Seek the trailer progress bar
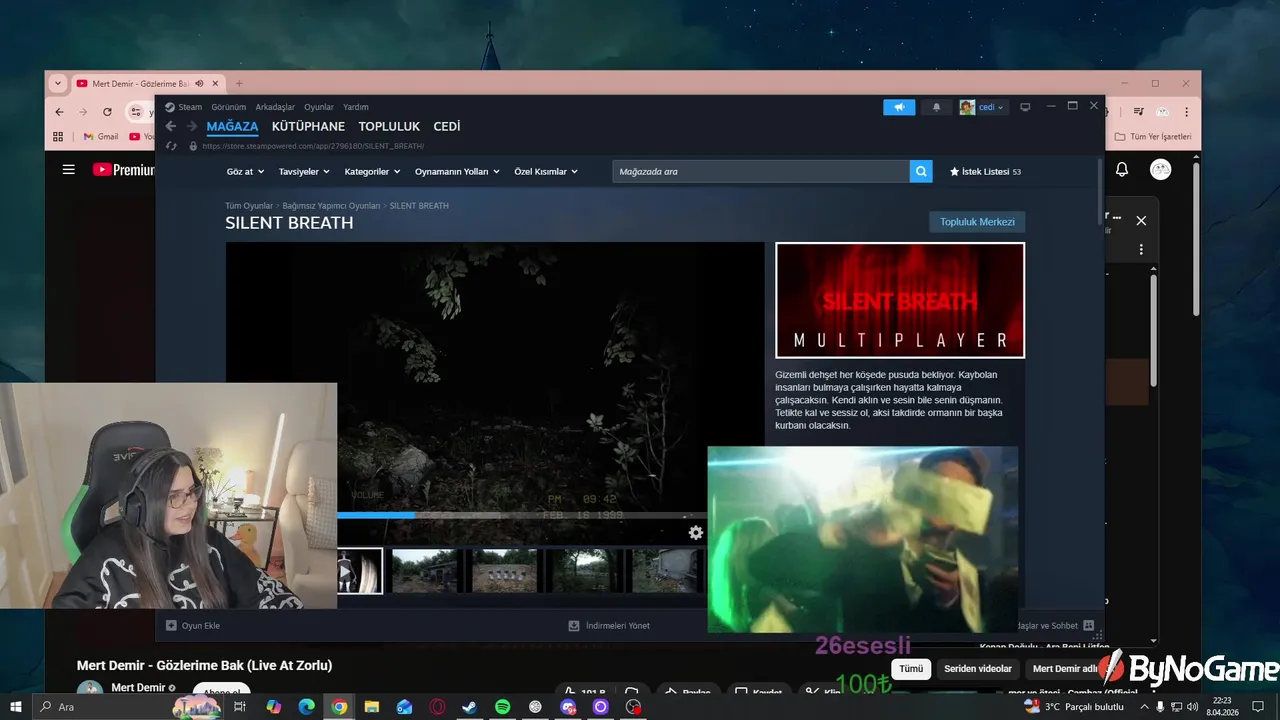 tap(520, 515)
